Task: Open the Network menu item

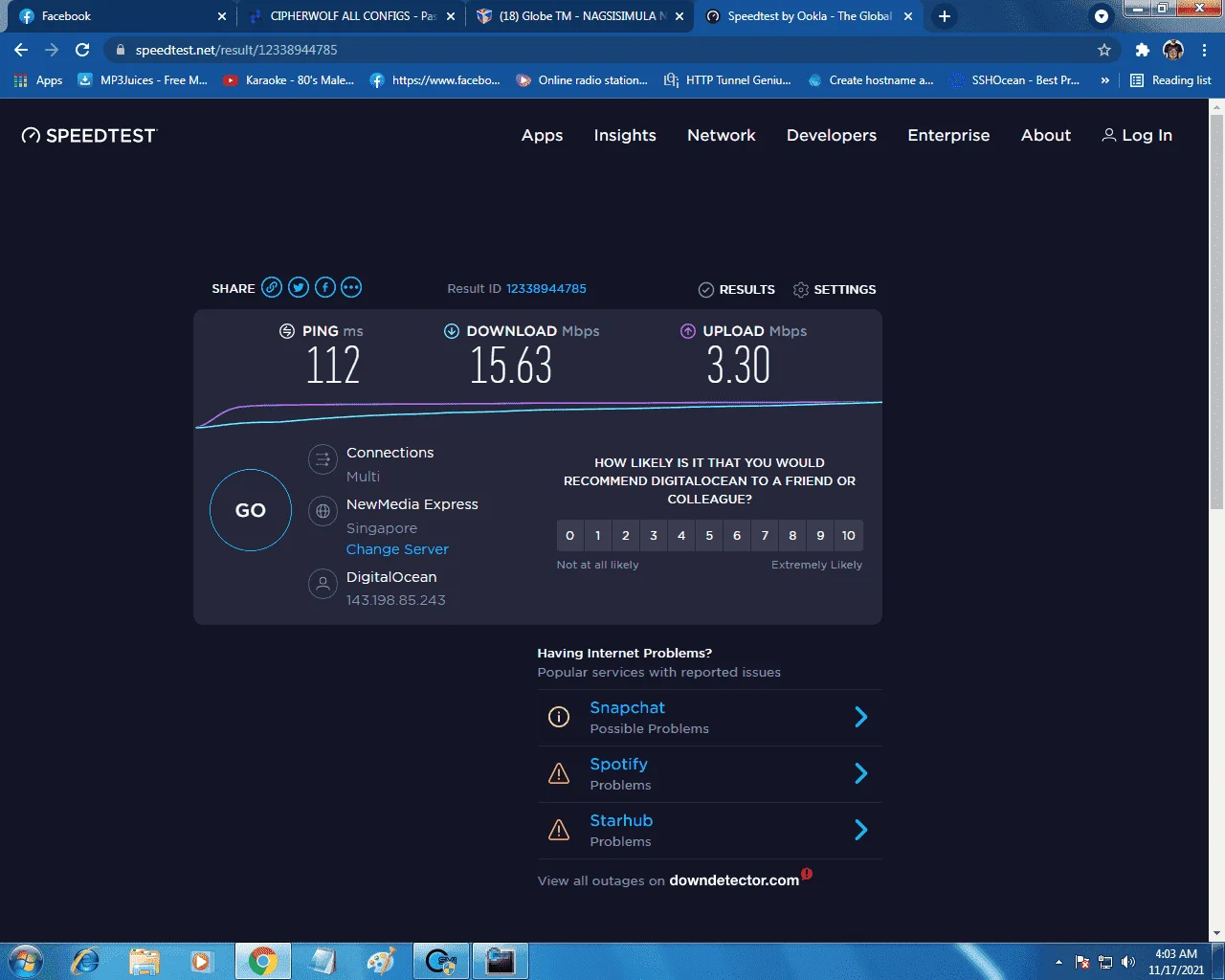Action: coord(722,136)
